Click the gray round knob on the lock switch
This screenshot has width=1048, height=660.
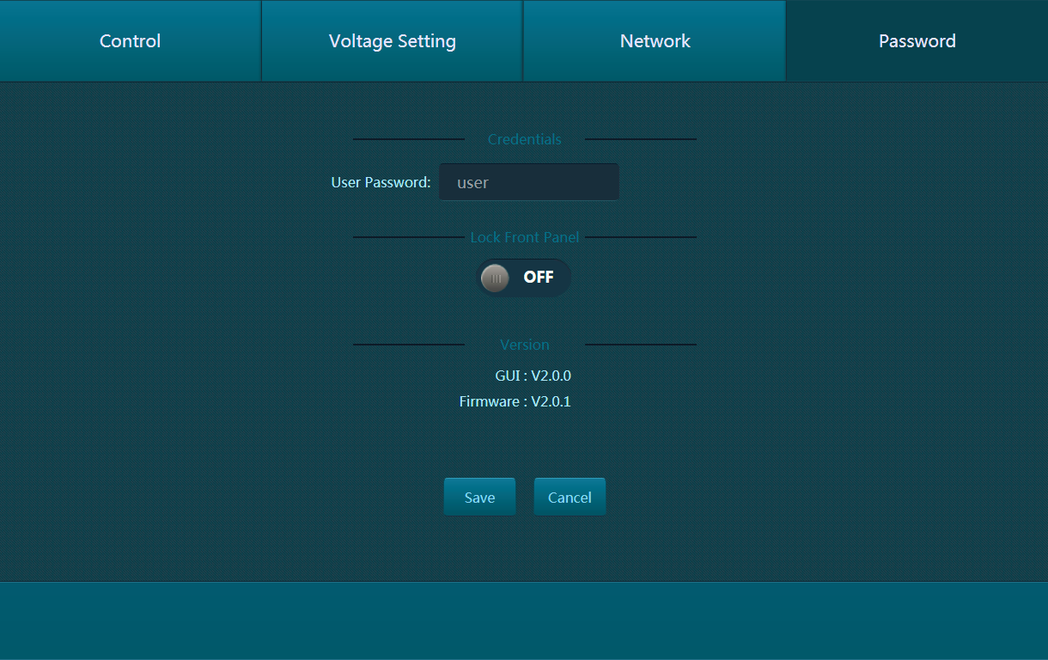coord(495,278)
